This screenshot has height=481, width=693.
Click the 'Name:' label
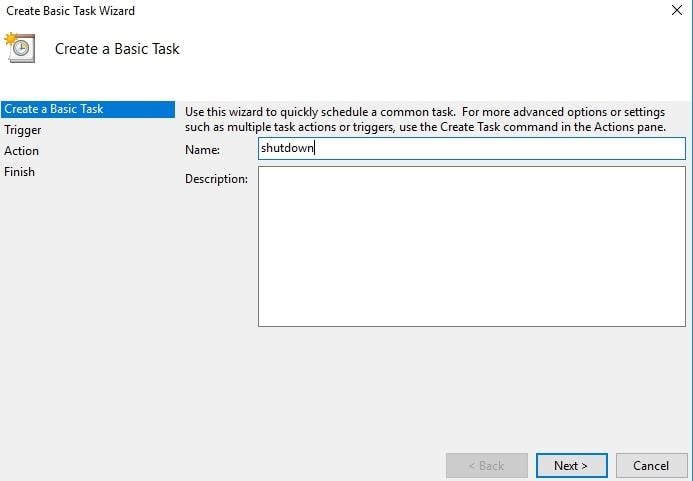202,150
